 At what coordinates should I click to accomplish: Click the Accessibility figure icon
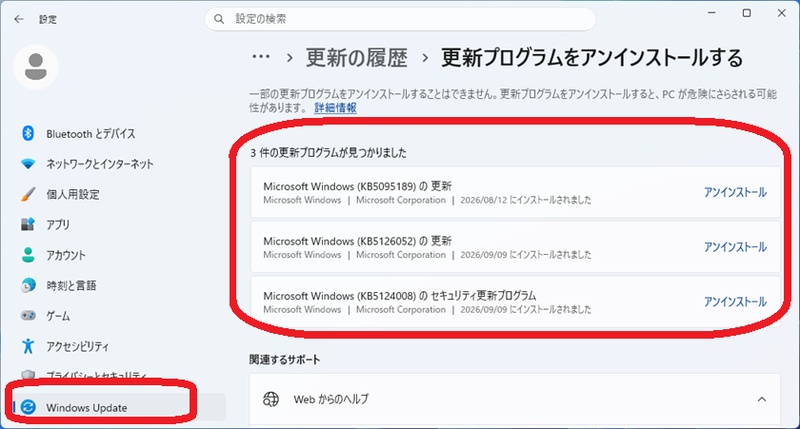coord(28,346)
